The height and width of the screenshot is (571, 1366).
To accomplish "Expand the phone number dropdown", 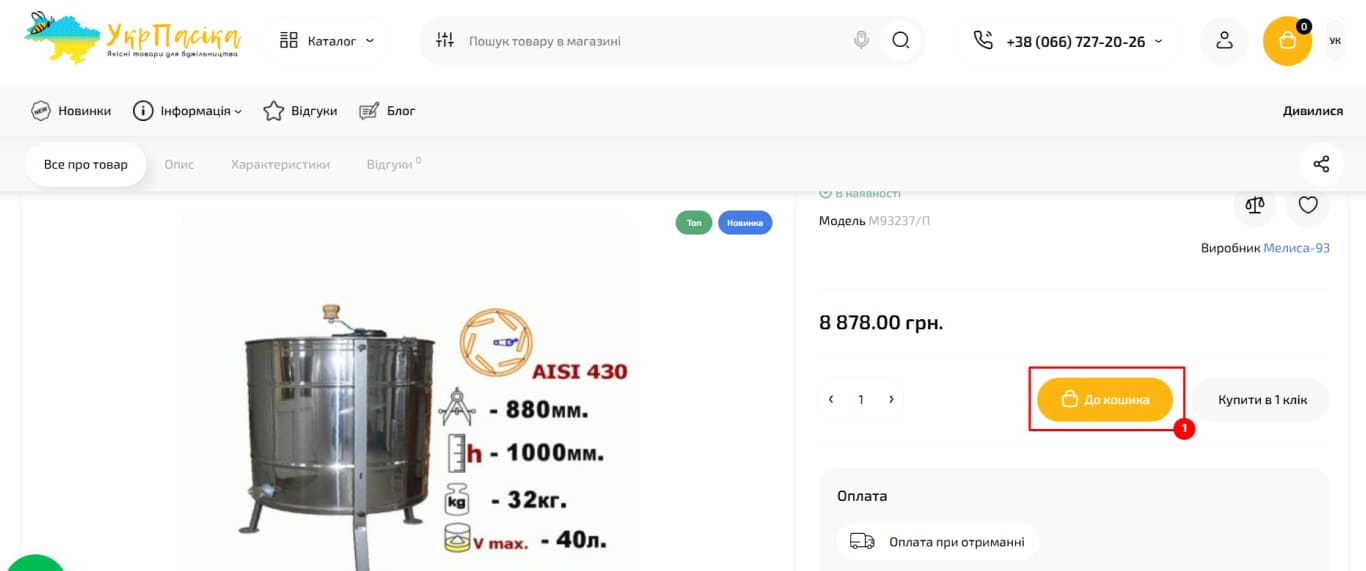I will pyautogui.click(x=1159, y=41).
